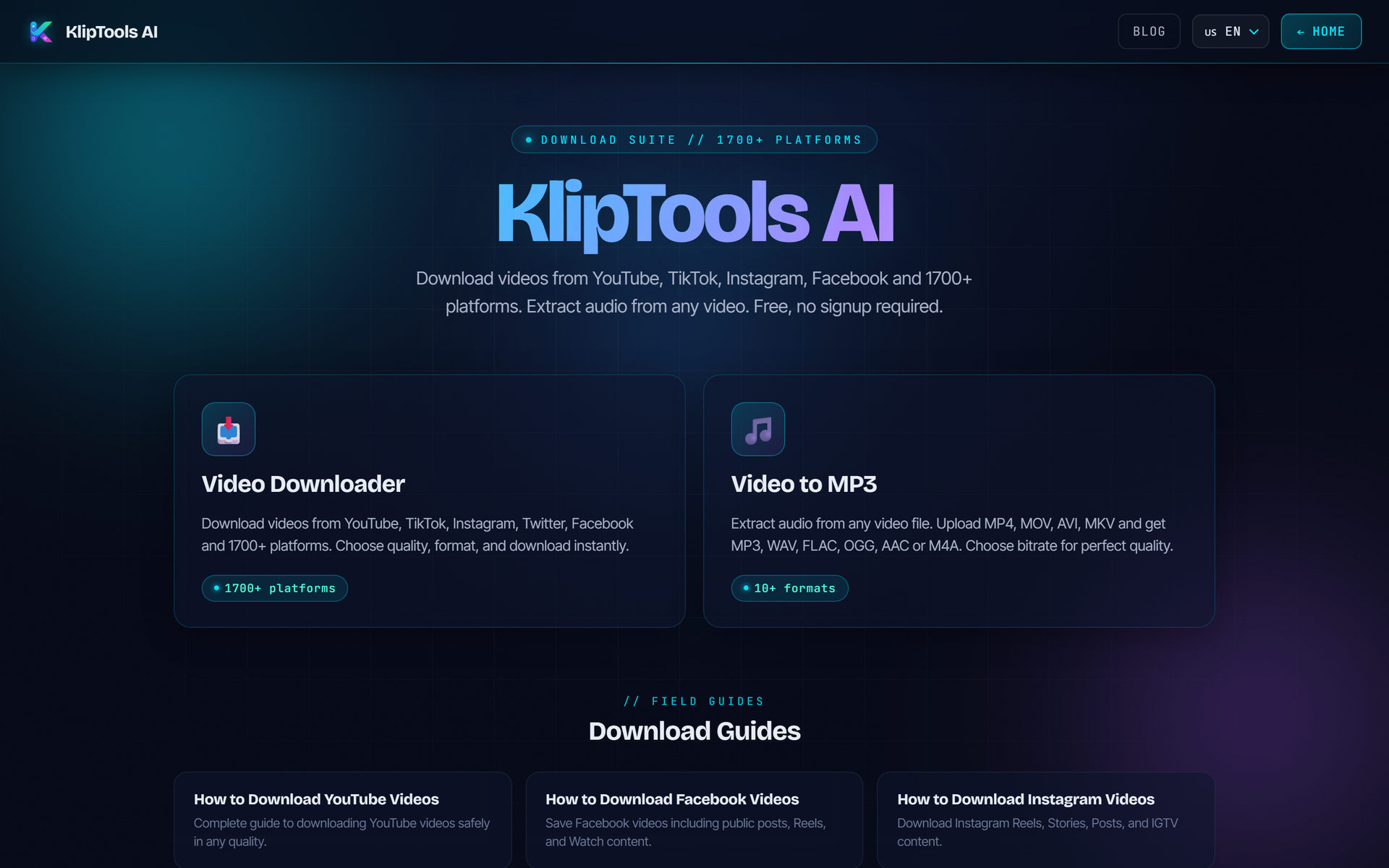Click the Extract audio from any video file description
The height and width of the screenshot is (868, 1389).
pos(952,535)
